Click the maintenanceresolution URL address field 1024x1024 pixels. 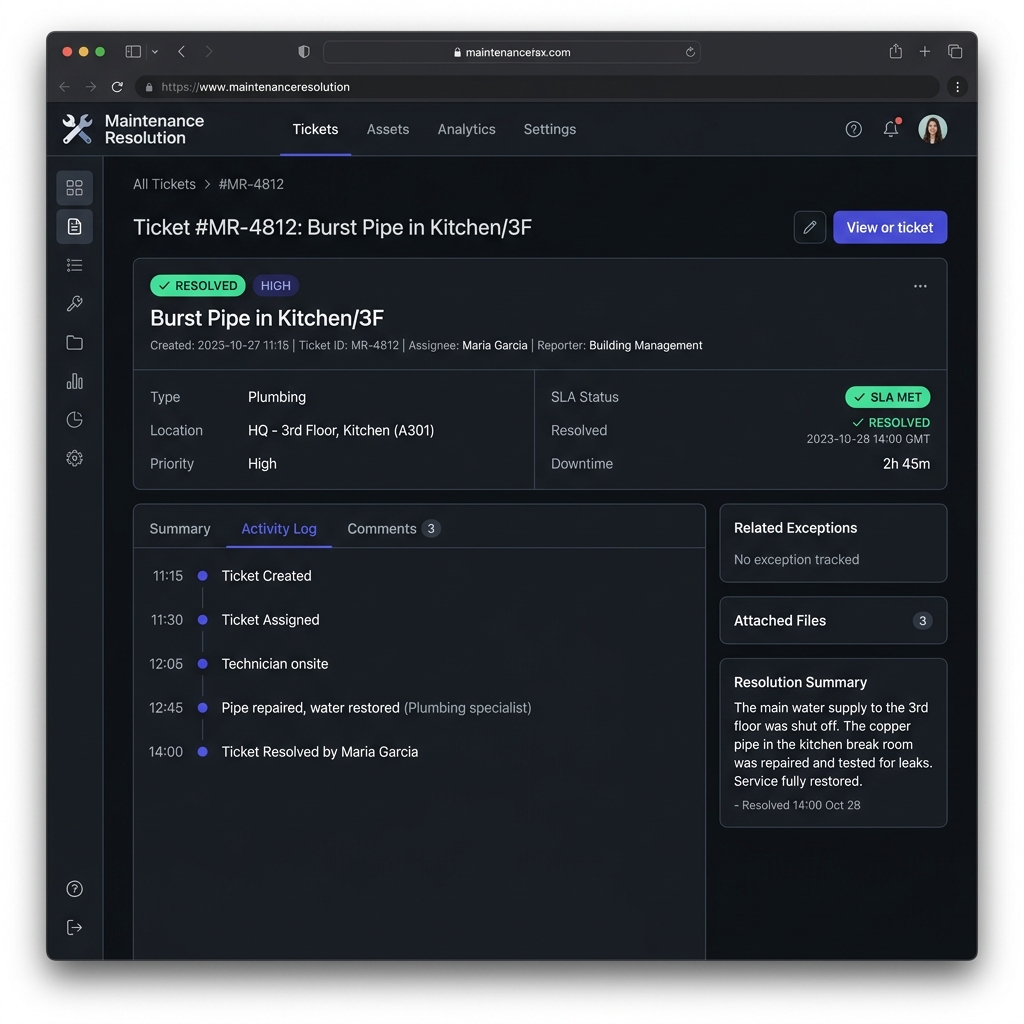[537, 87]
